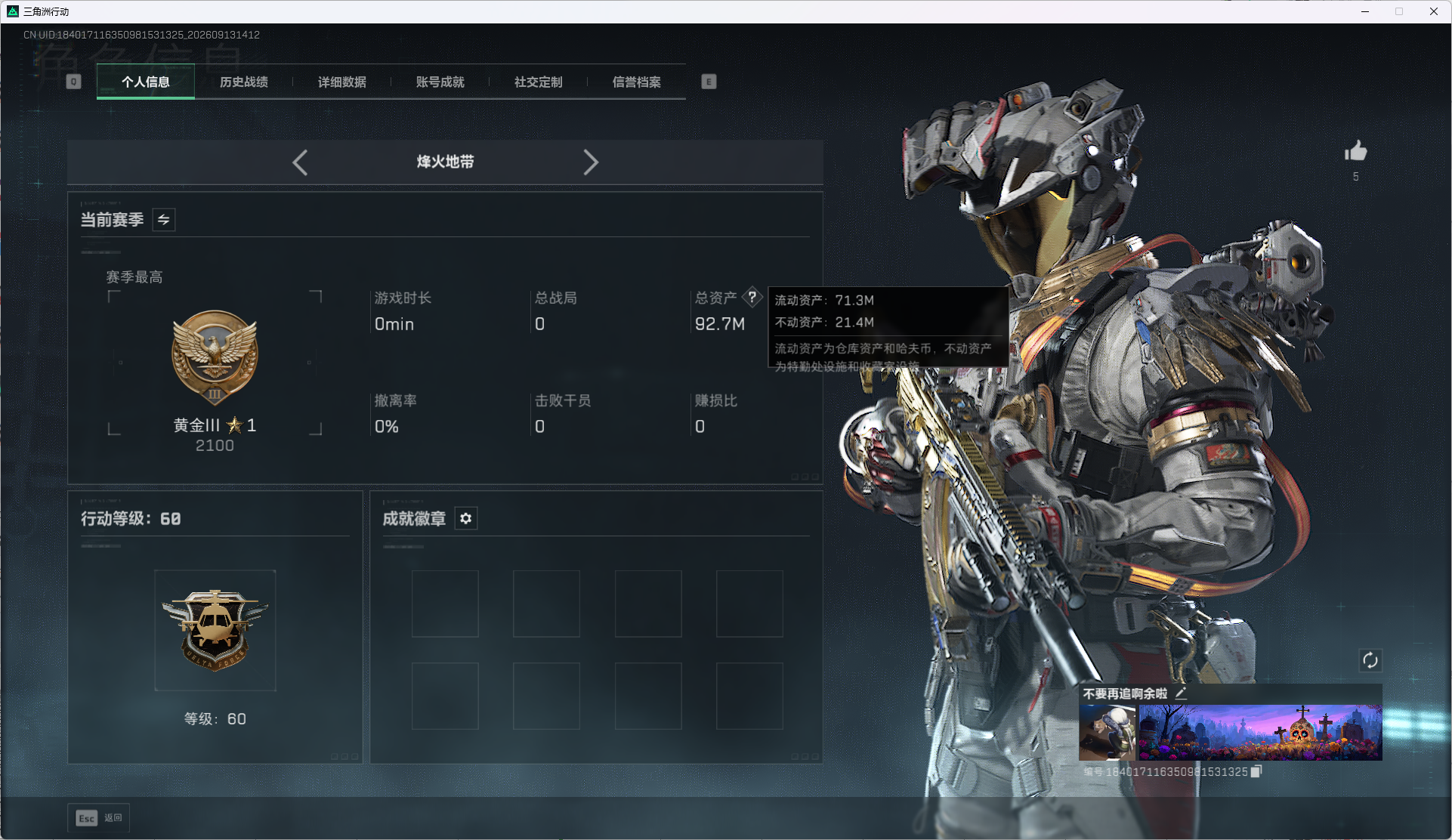Click the 不动资产: 21.4M tooltip line

[x=824, y=323]
